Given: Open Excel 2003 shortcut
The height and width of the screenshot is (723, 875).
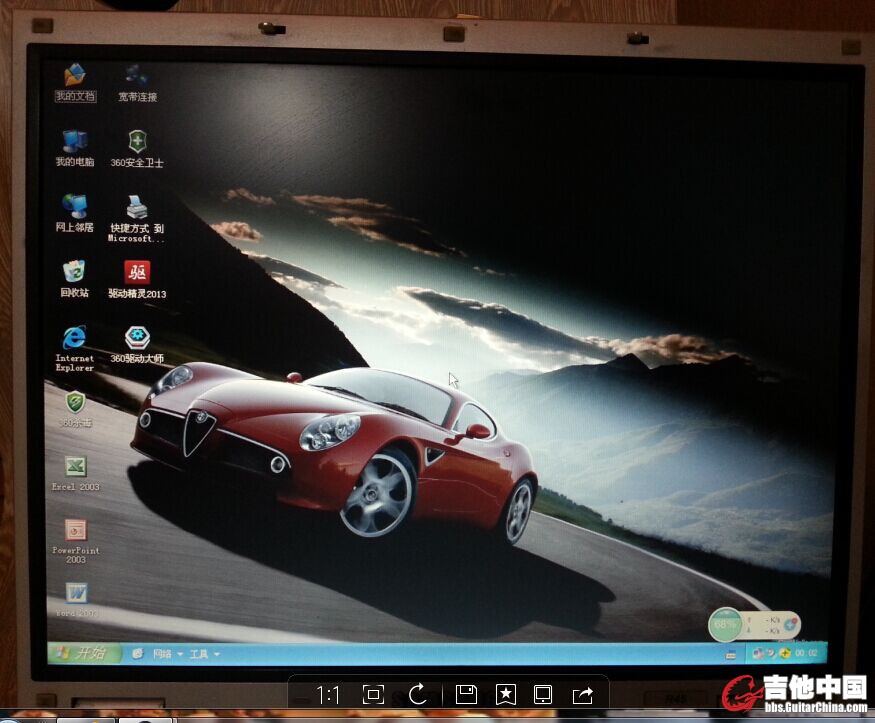Looking at the screenshot, I should click(x=76, y=468).
